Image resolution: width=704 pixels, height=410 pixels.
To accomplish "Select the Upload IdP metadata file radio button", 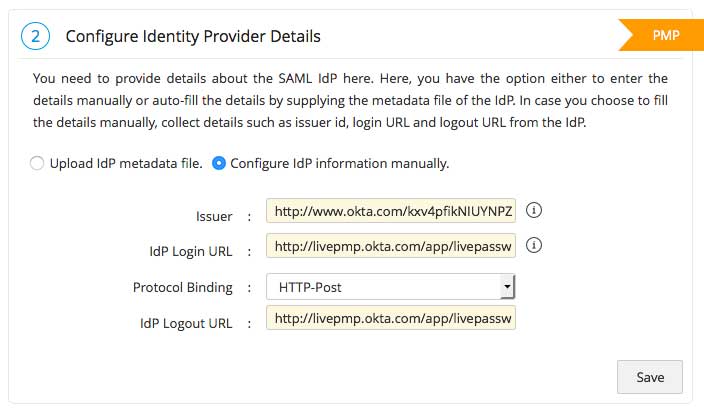I will pos(37,163).
